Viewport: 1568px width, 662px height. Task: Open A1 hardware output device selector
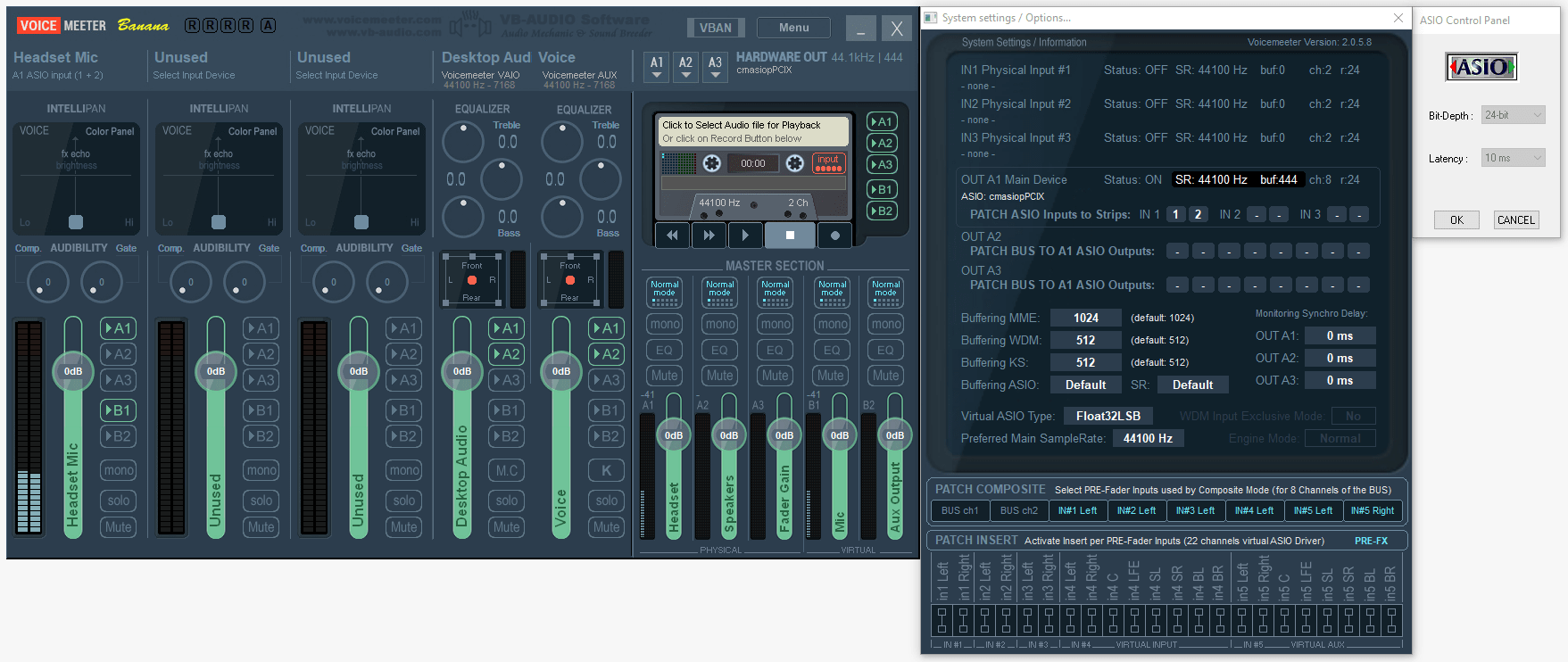(x=657, y=66)
